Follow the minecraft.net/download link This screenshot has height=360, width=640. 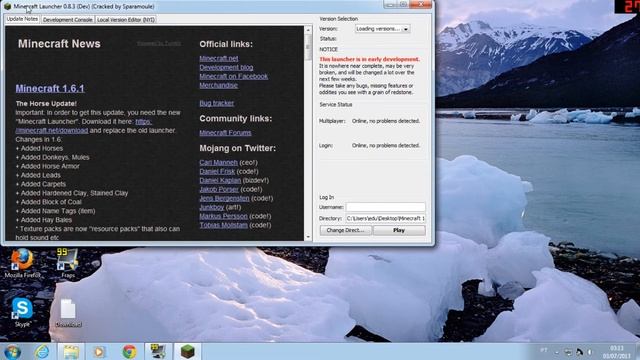pyautogui.click(x=51, y=131)
